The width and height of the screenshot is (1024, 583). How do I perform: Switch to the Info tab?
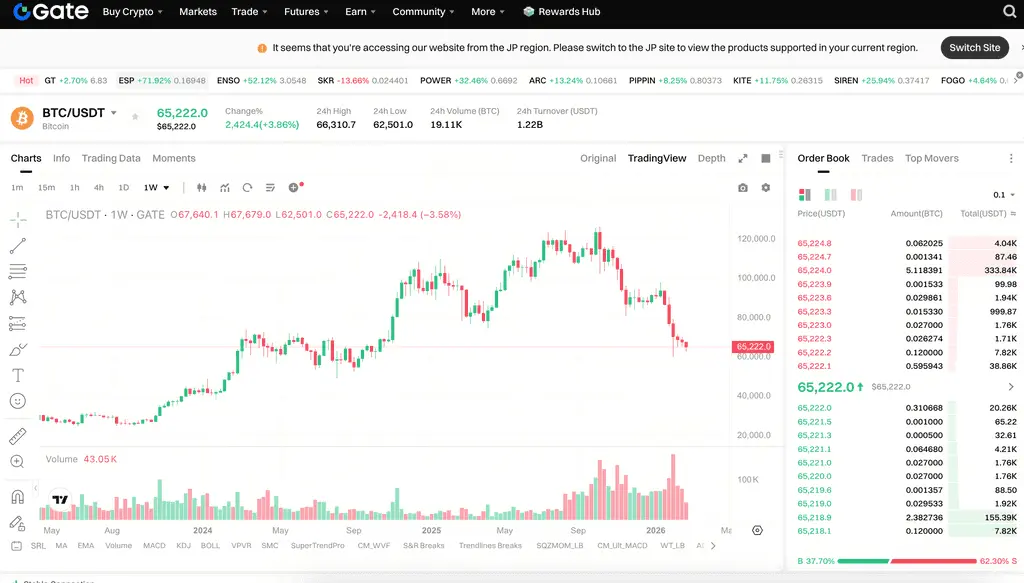click(x=61, y=158)
